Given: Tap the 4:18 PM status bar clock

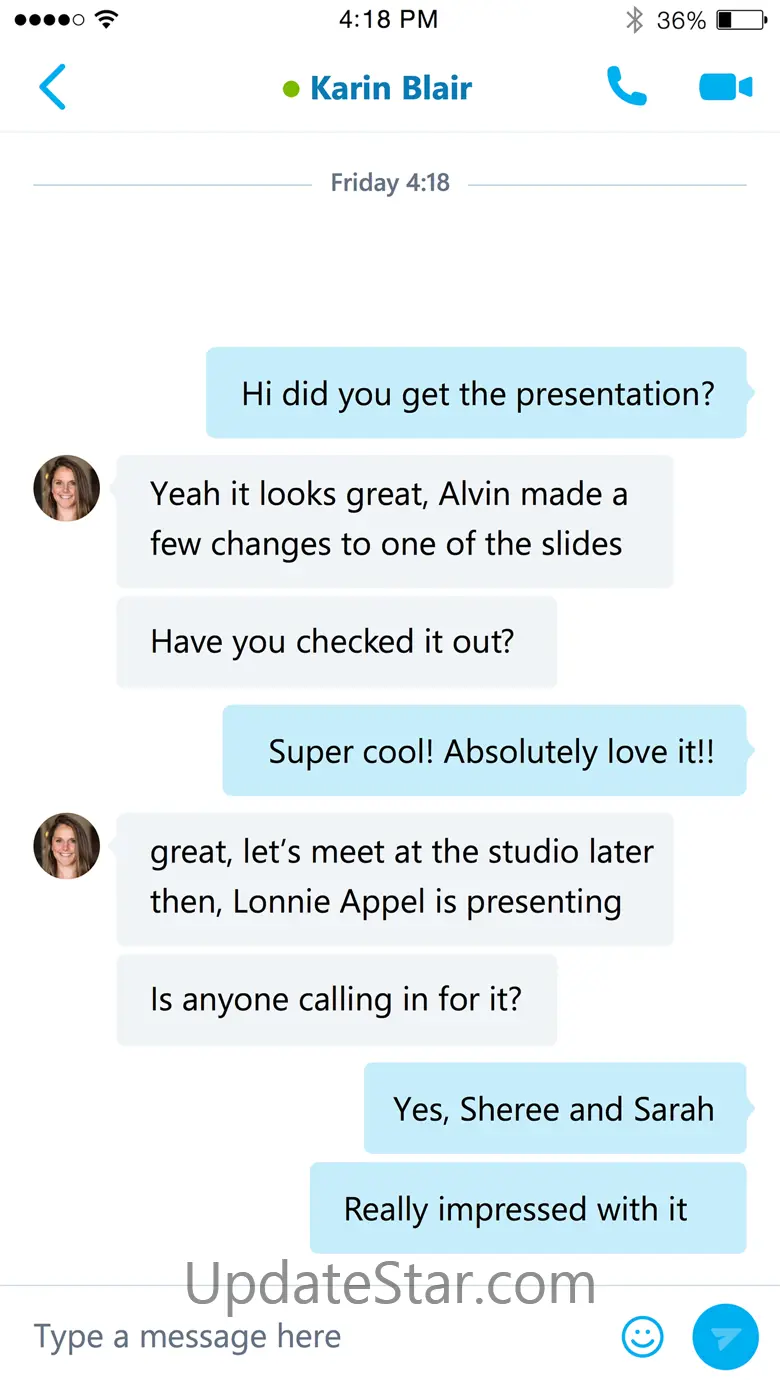Looking at the screenshot, I should [388, 20].
